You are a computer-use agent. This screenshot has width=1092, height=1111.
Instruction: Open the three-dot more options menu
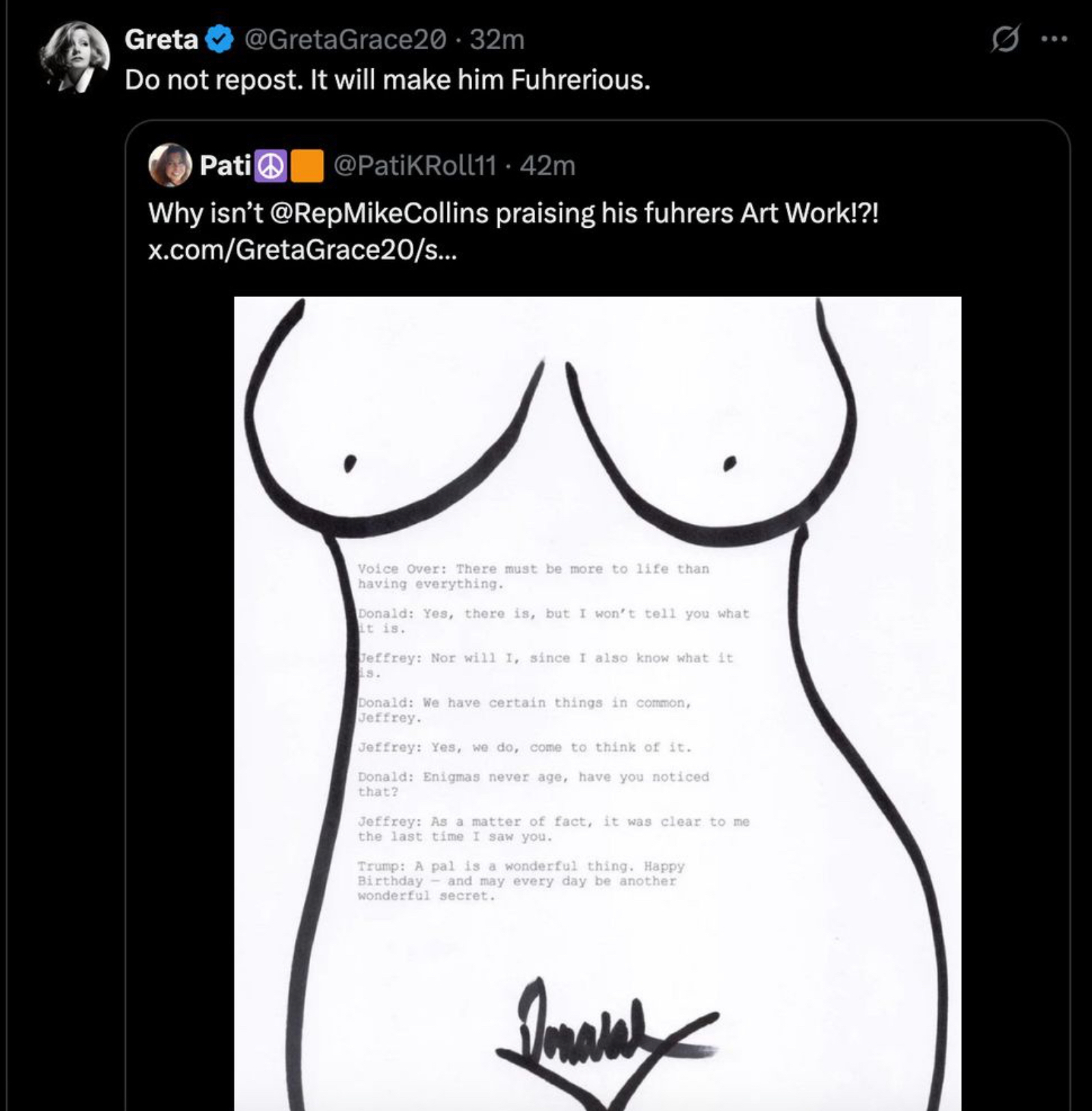click(x=1054, y=40)
